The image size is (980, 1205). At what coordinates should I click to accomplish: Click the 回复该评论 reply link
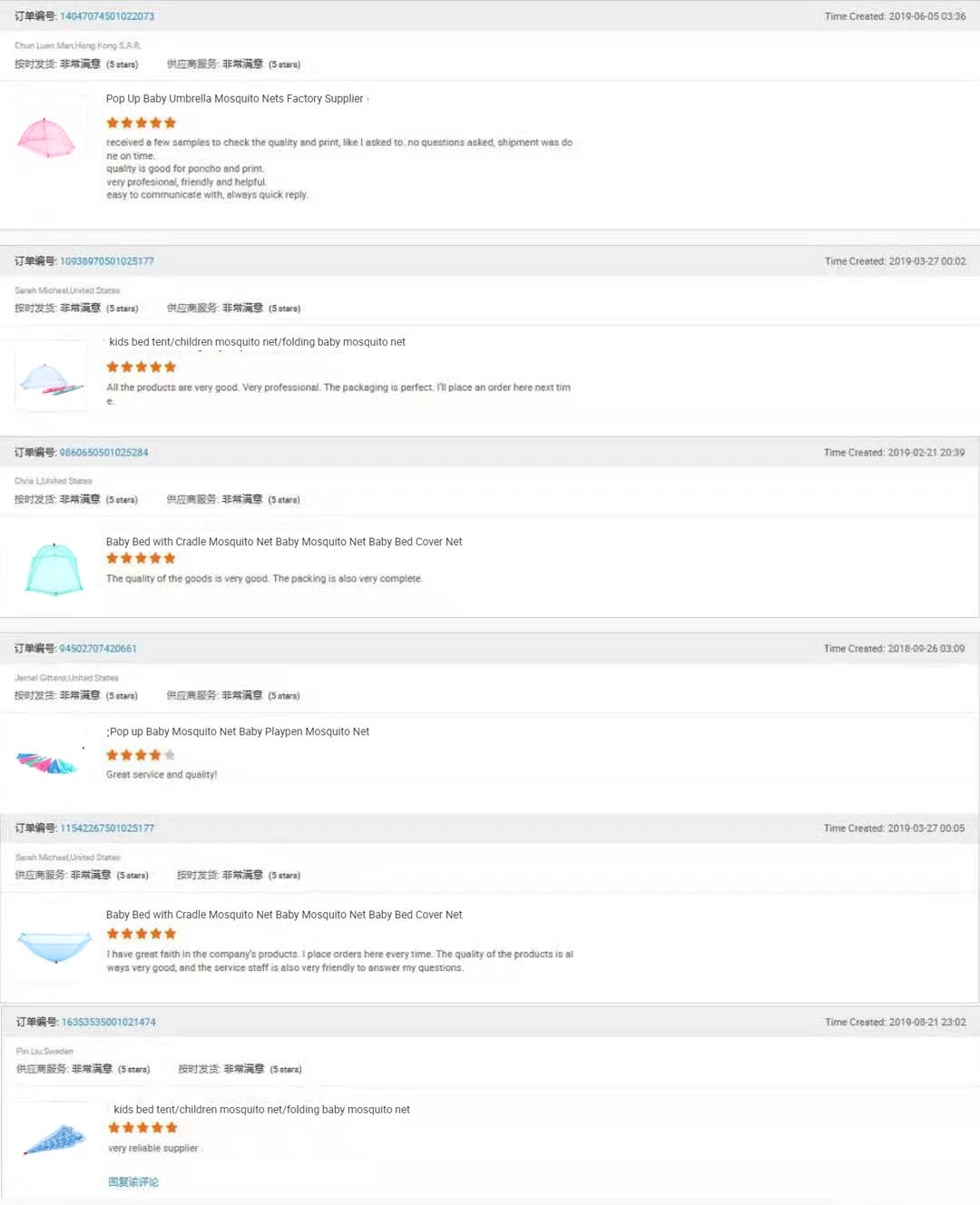tap(132, 1181)
